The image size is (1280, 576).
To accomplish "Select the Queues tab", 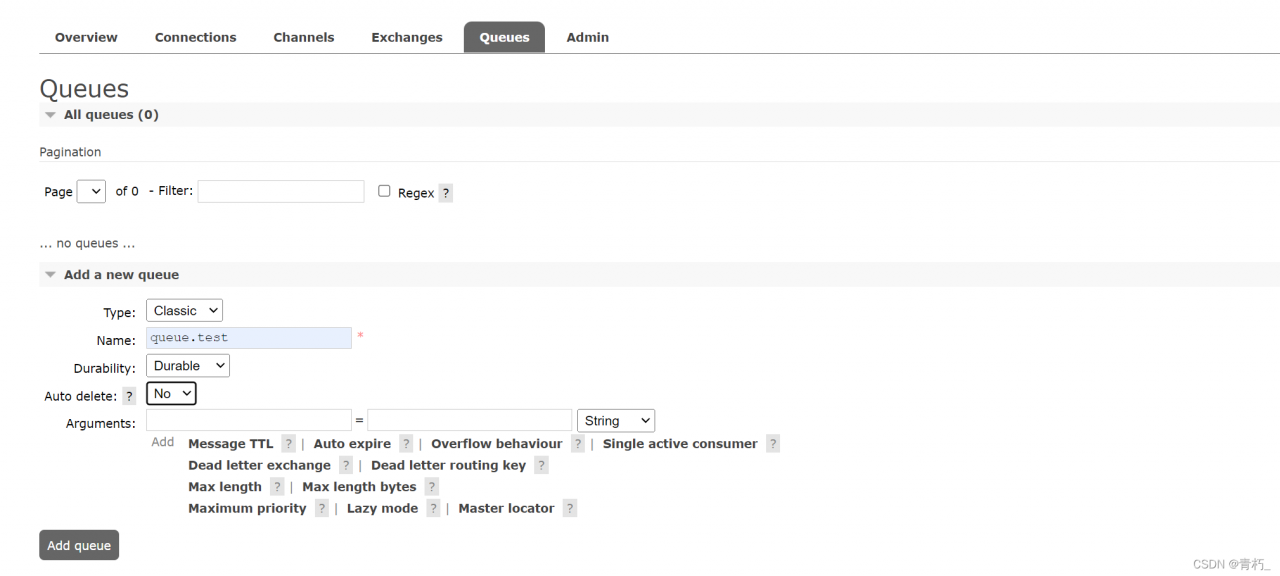I will 504,37.
